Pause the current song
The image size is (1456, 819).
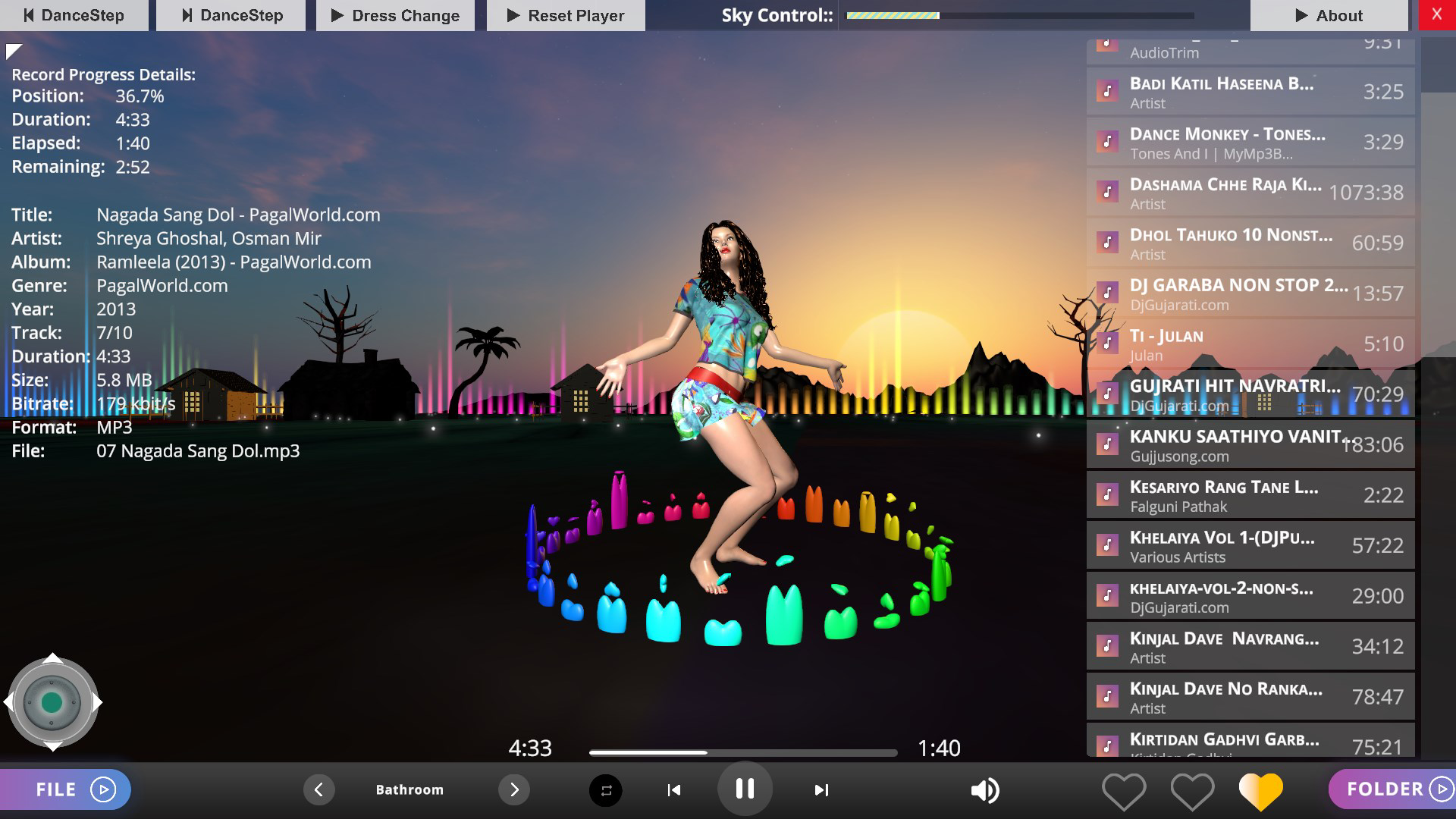coord(745,789)
